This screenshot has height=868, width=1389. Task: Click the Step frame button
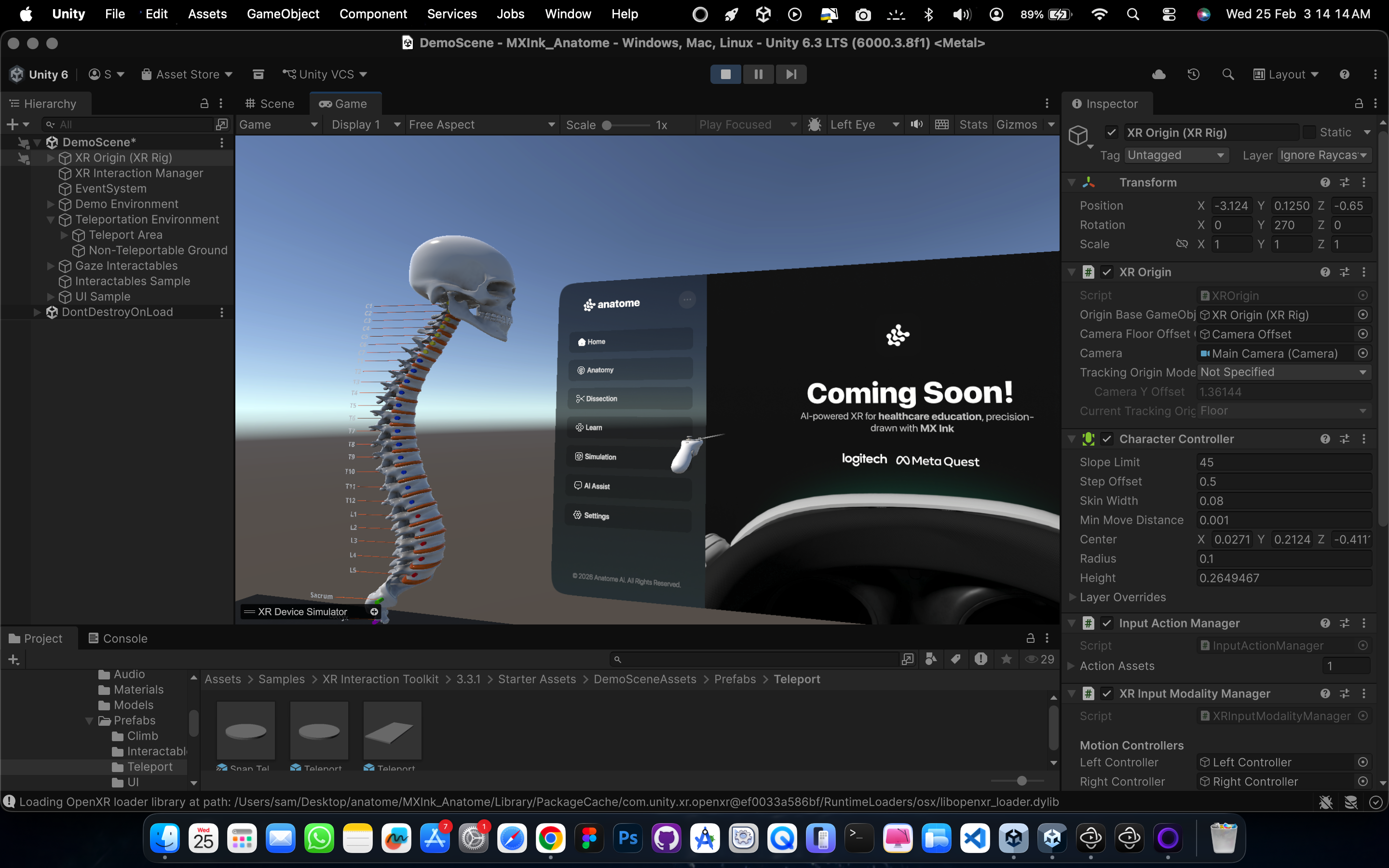click(791, 74)
